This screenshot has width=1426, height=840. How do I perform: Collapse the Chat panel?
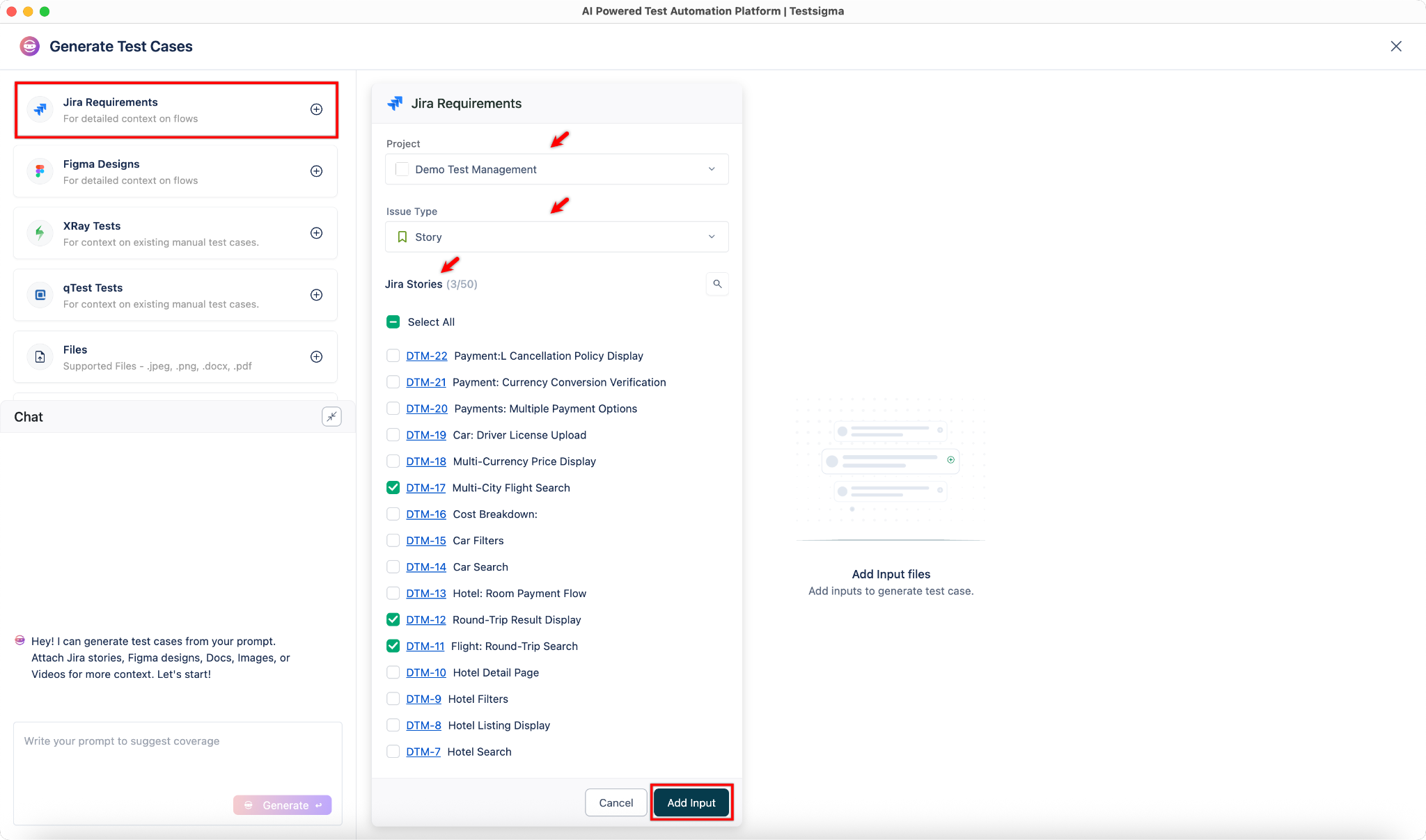coord(331,417)
